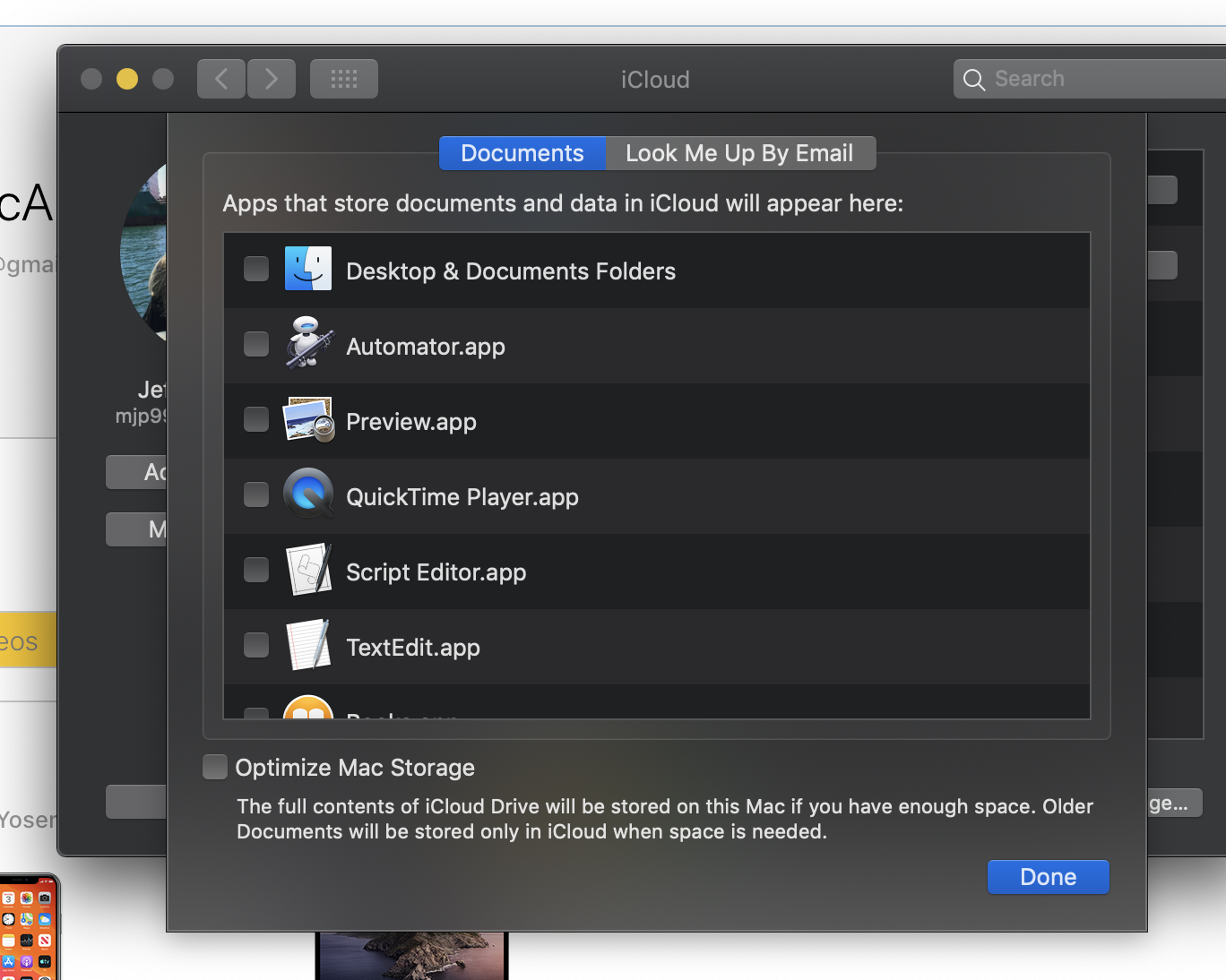Enable the QuickTime Player.app checkbox

coord(256,494)
